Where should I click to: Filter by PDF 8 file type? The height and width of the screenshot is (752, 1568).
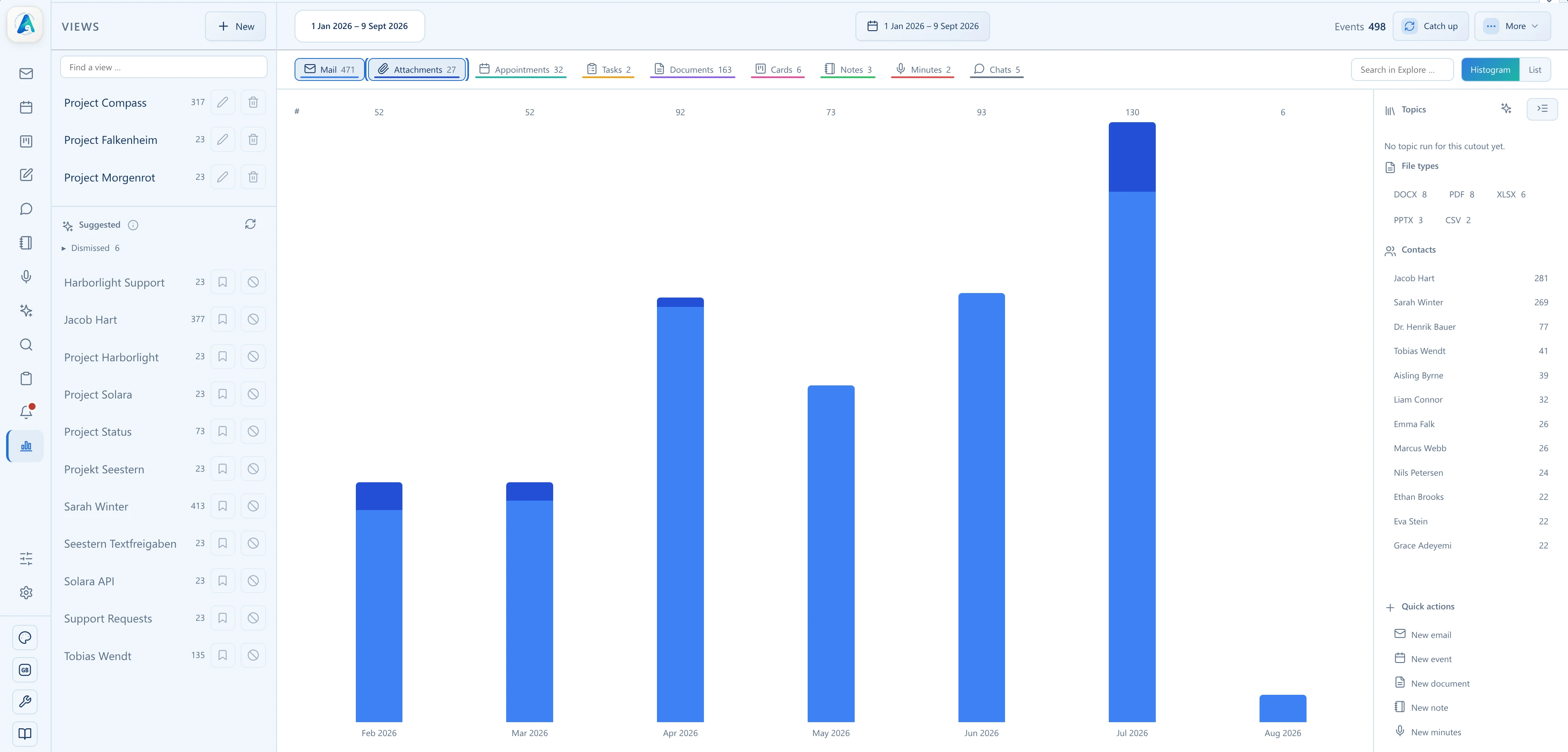[x=1461, y=194]
